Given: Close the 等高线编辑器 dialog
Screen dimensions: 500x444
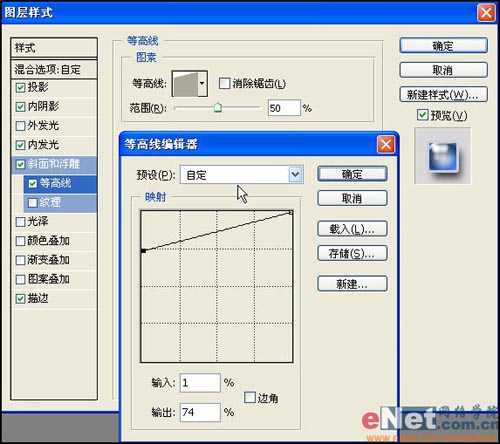Looking at the screenshot, I should pos(386,145).
